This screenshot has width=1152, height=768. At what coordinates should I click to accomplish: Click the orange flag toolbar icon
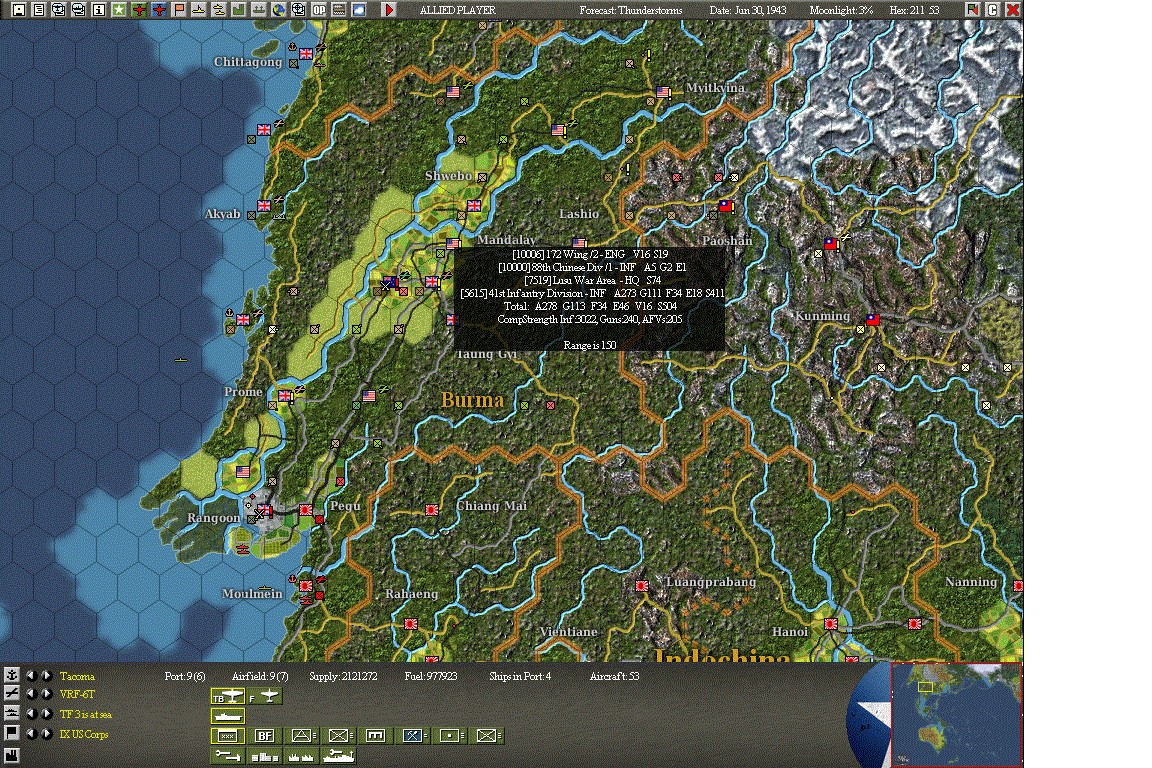pos(179,10)
